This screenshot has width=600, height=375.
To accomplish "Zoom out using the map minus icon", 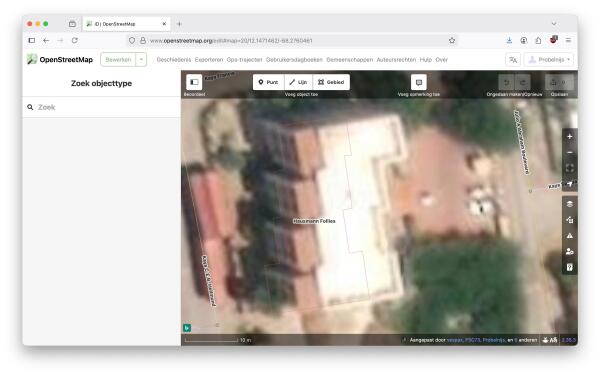I will click(569, 152).
